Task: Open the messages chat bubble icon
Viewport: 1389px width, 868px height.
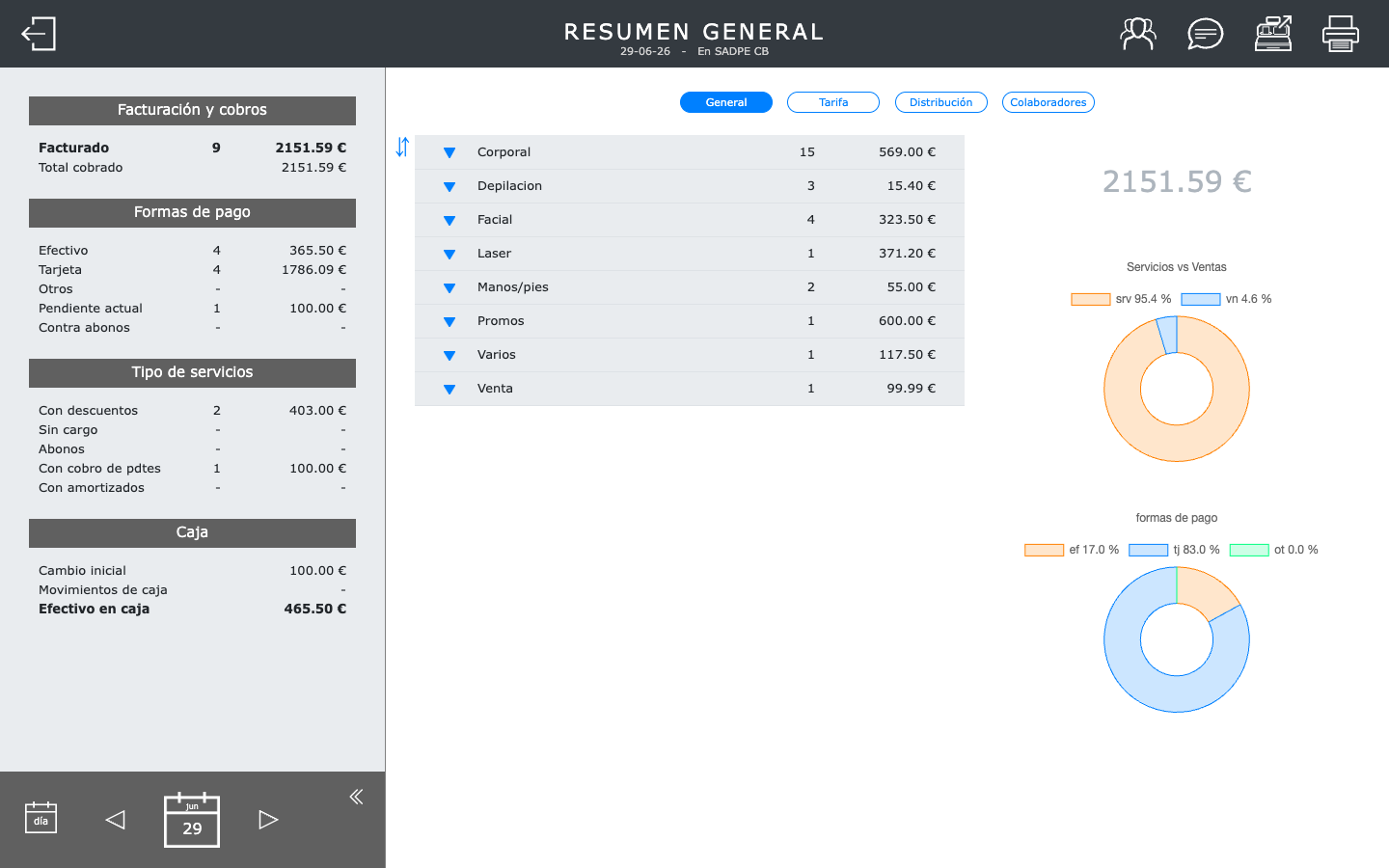Action: (1206, 34)
